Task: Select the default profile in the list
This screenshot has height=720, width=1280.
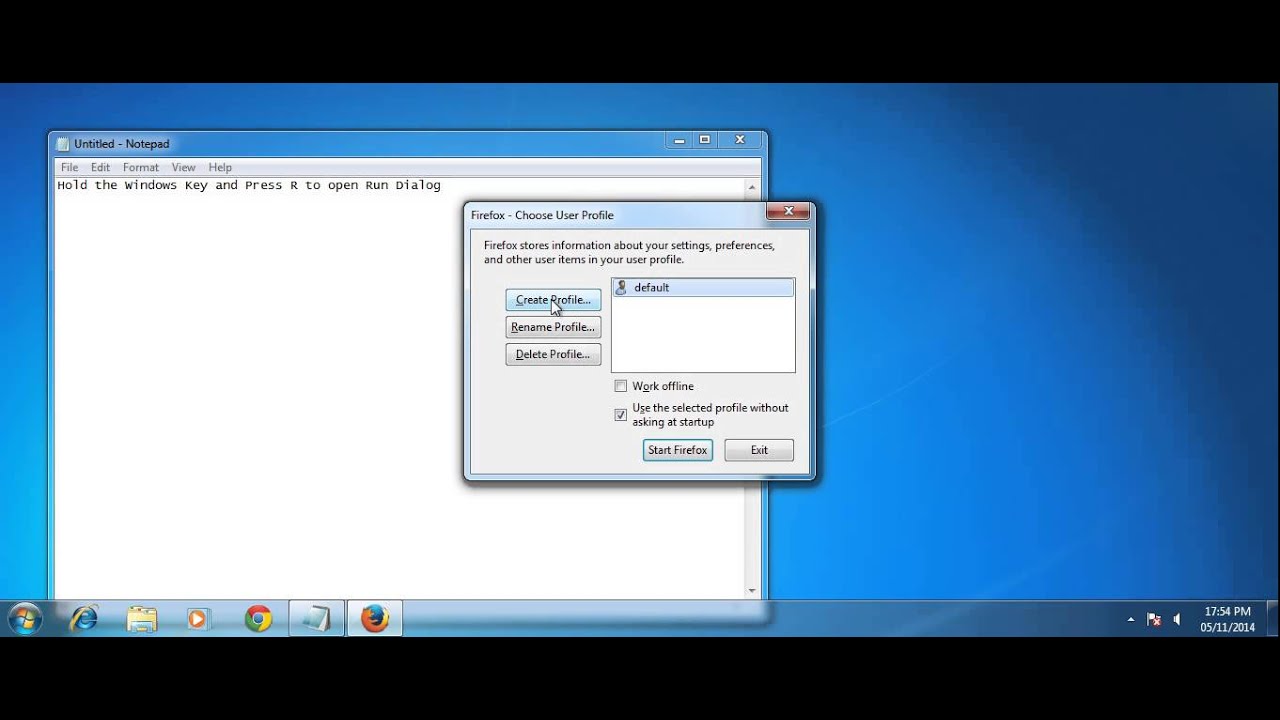Action: pos(703,287)
